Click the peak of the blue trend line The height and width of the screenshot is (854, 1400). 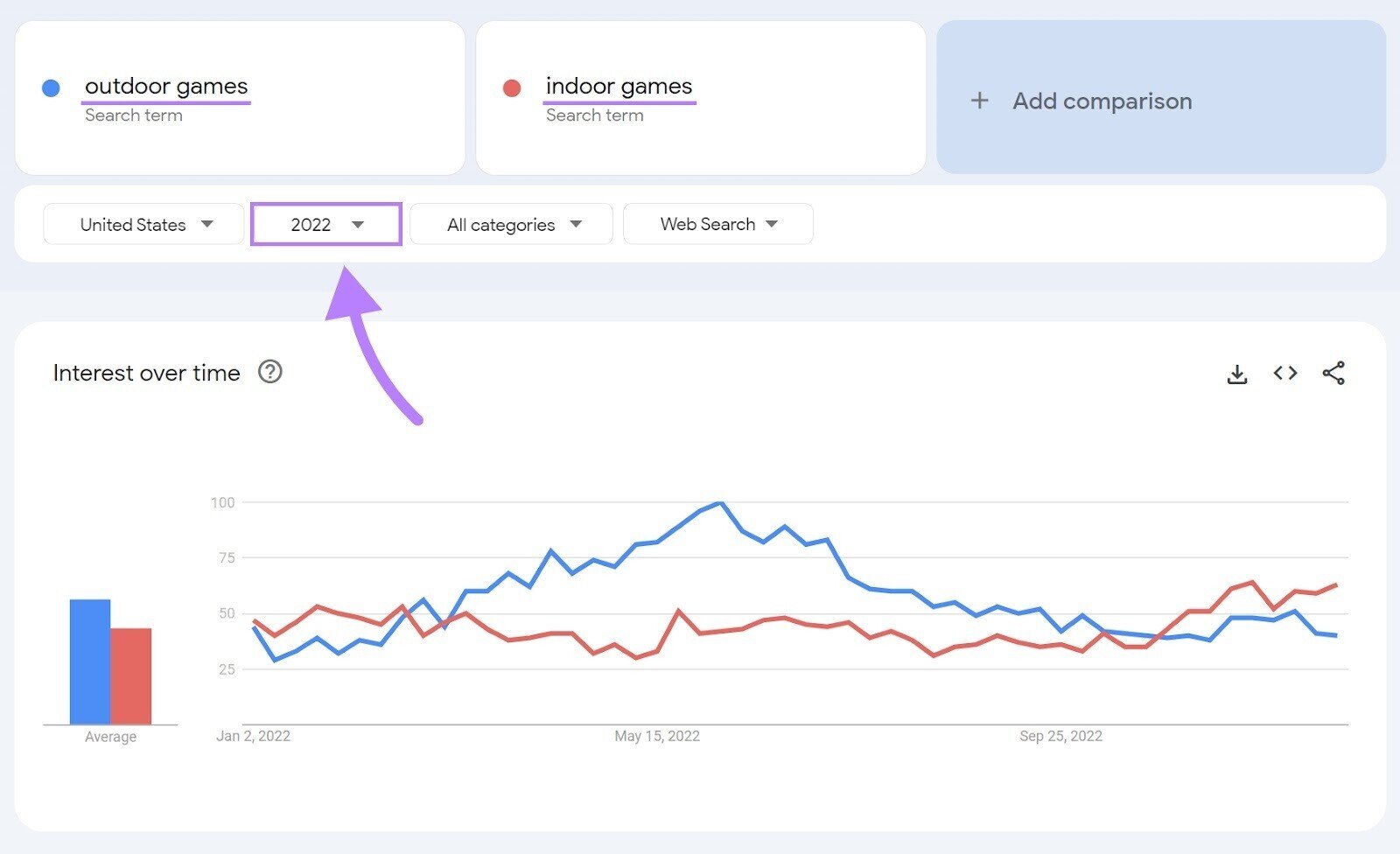point(719,503)
